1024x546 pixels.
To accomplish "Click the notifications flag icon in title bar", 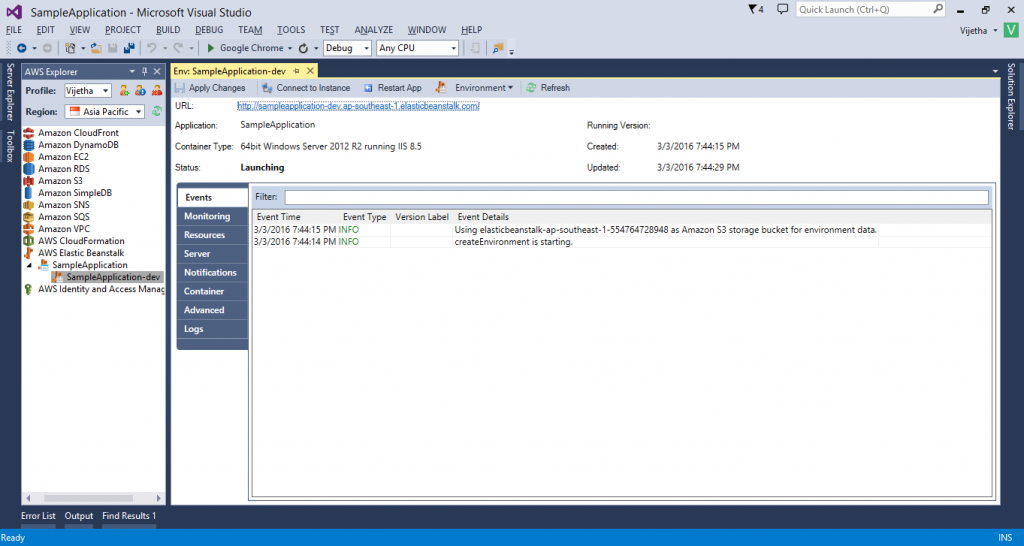I will [x=754, y=9].
